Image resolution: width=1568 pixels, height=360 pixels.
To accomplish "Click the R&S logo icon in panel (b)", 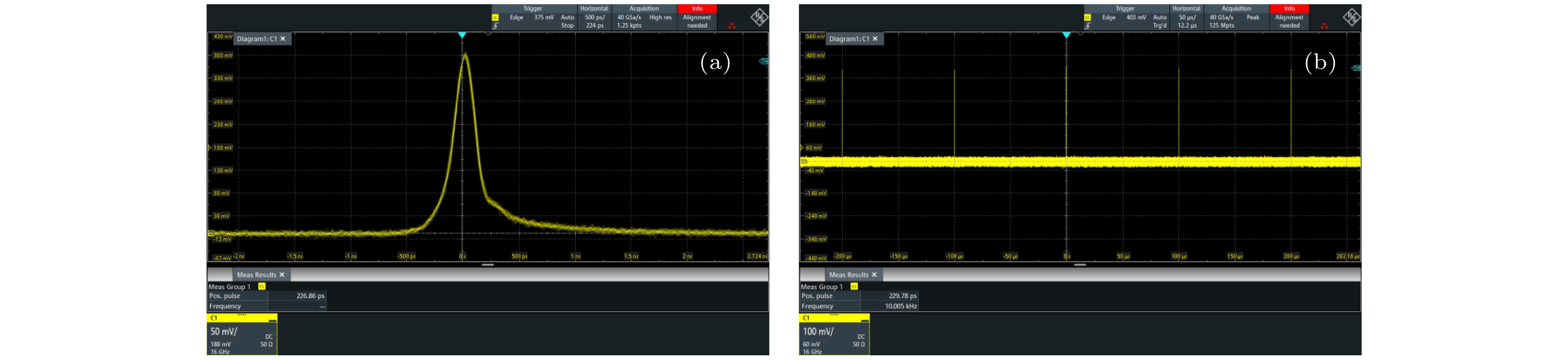I will pos(1351,17).
